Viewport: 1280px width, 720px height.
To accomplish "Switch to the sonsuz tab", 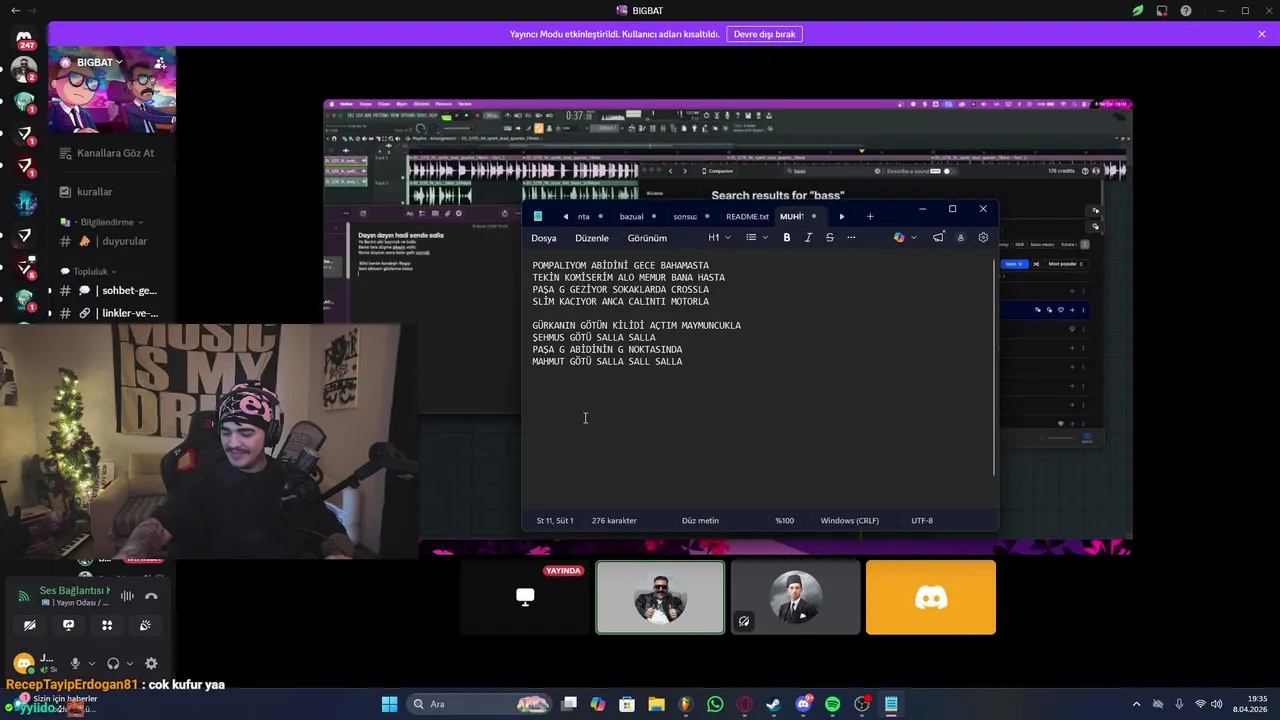I will click(690, 216).
